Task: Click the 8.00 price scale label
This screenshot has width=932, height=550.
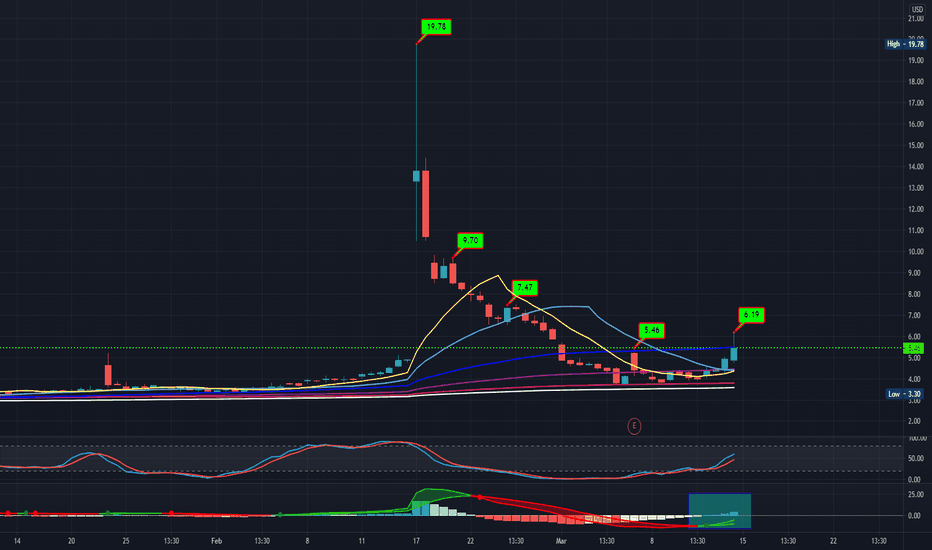Action: tap(914, 294)
